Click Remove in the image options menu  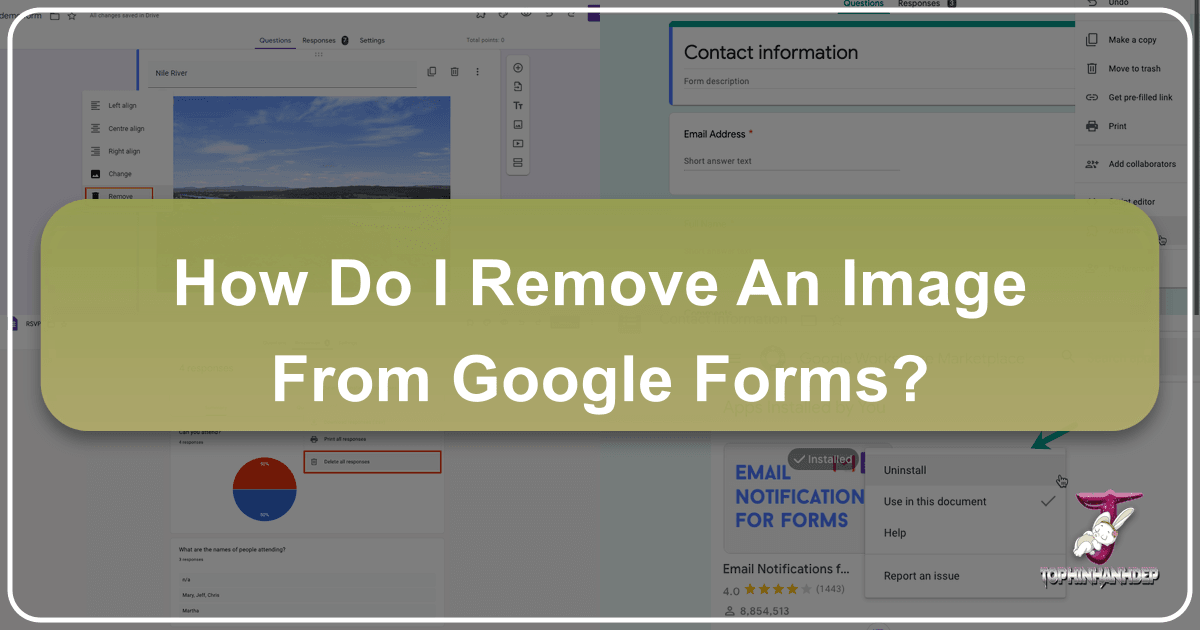(x=120, y=196)
